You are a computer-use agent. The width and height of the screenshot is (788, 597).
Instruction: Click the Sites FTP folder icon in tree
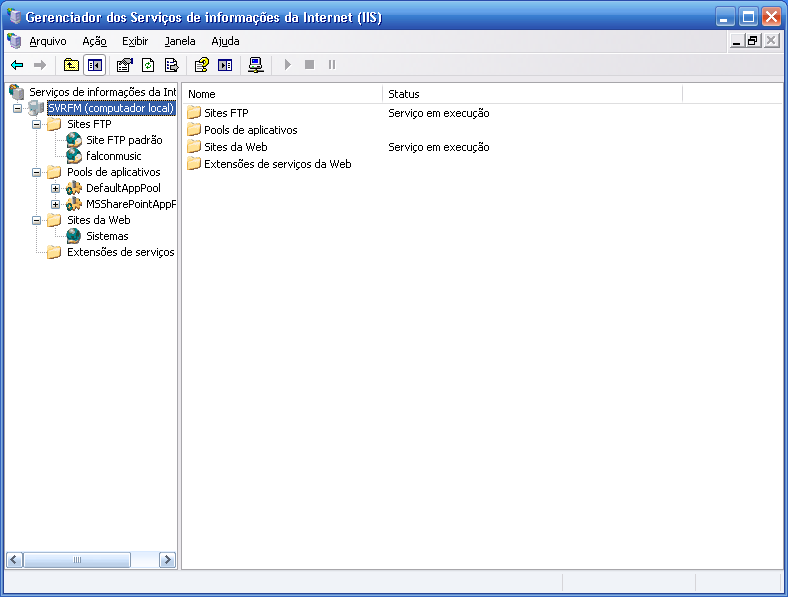coord(54,124)
